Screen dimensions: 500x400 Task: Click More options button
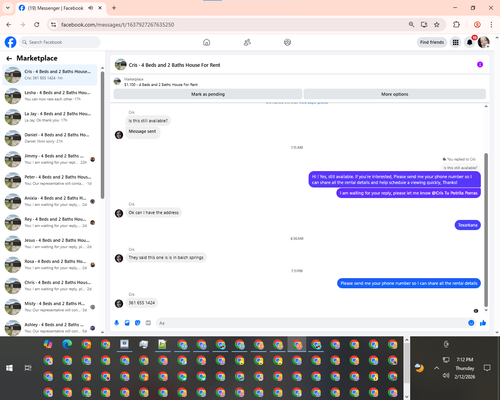click(x=395, y=94)
